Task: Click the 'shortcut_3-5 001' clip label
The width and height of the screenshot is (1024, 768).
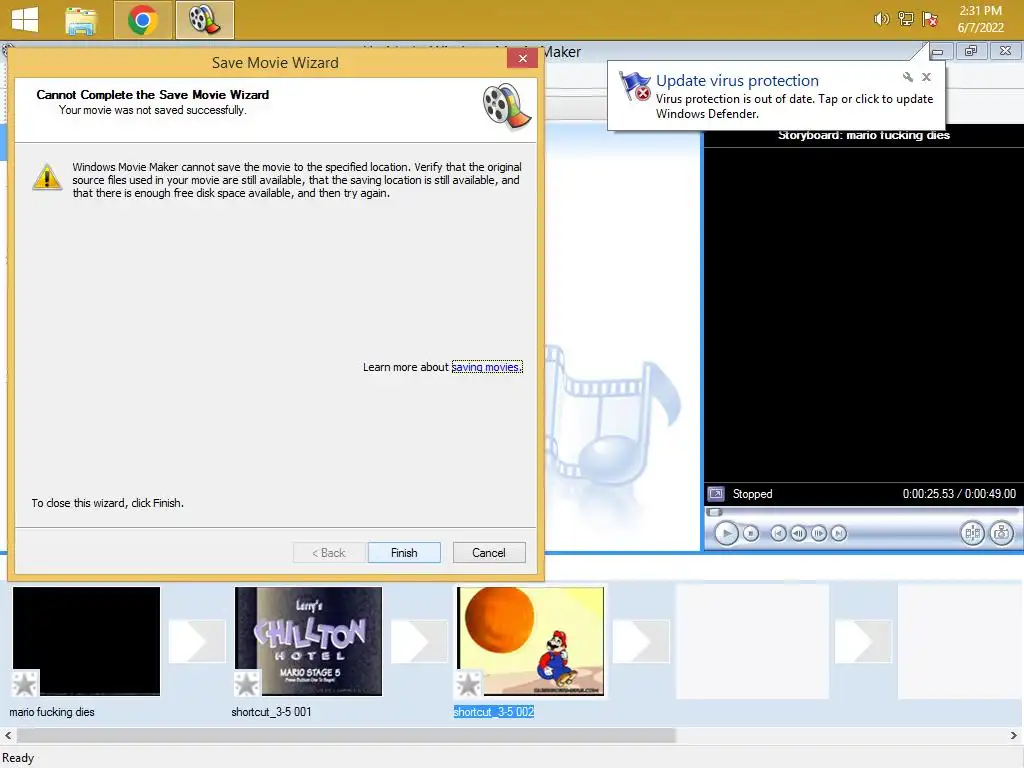Action: coord(271,712)
